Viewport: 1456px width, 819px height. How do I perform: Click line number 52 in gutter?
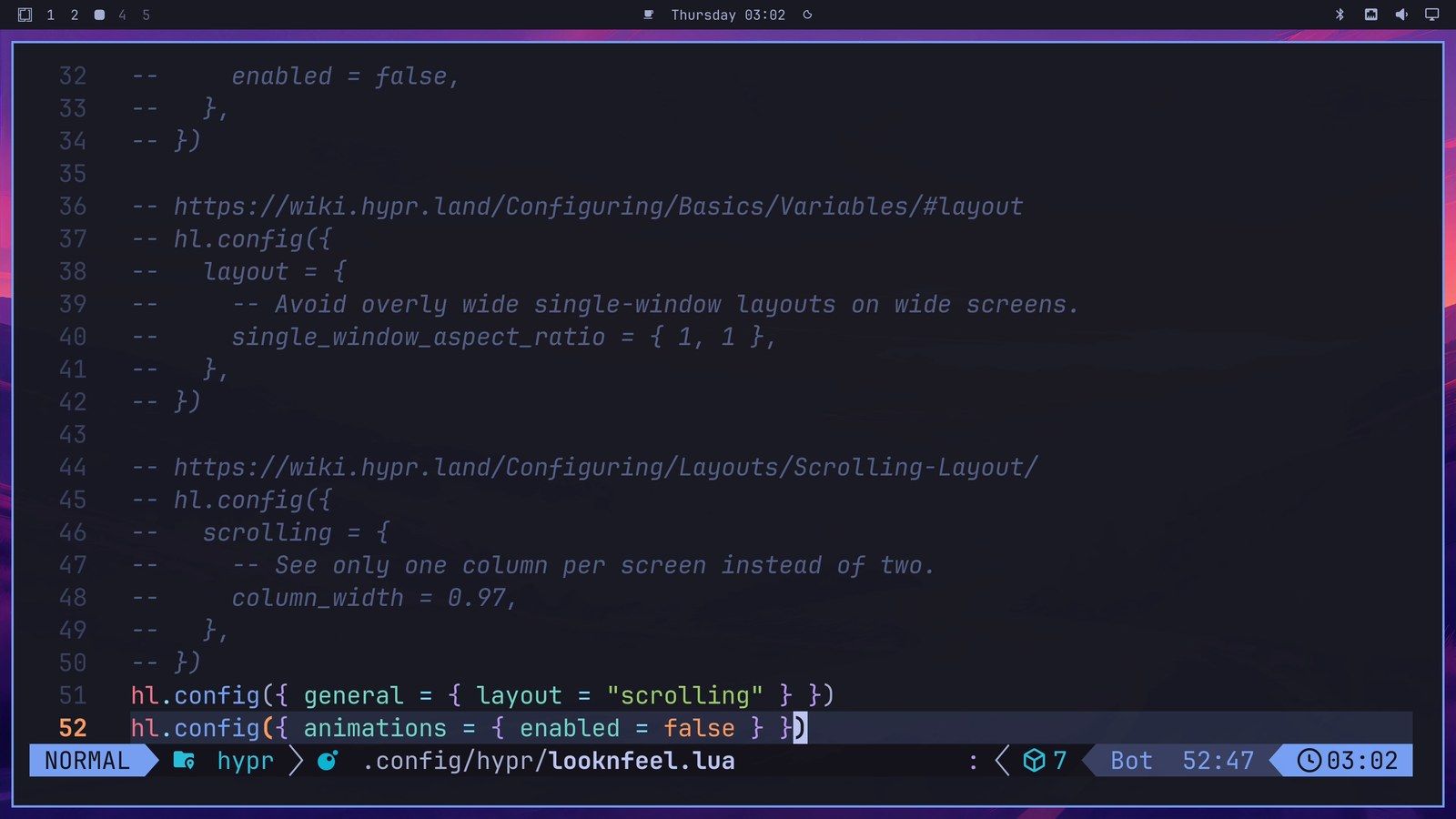tap(73, 728)
